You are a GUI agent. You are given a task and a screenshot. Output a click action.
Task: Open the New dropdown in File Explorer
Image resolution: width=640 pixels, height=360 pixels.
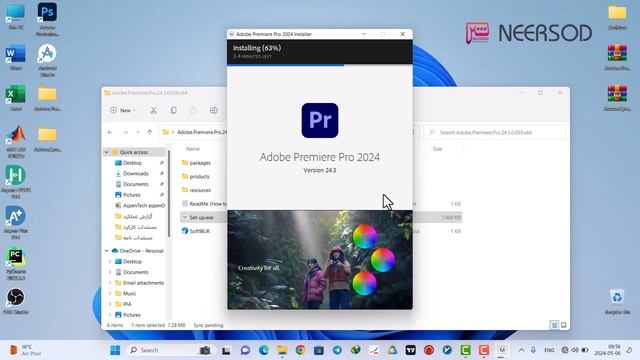click(x=123, y=110)
